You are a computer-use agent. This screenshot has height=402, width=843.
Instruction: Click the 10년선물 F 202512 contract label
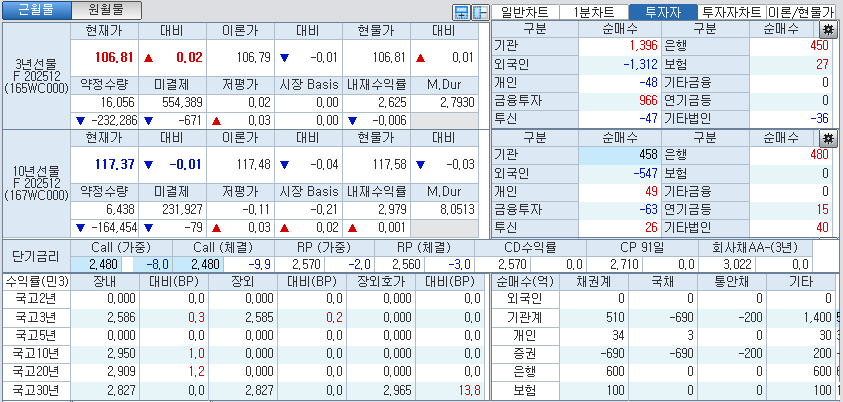37,183
